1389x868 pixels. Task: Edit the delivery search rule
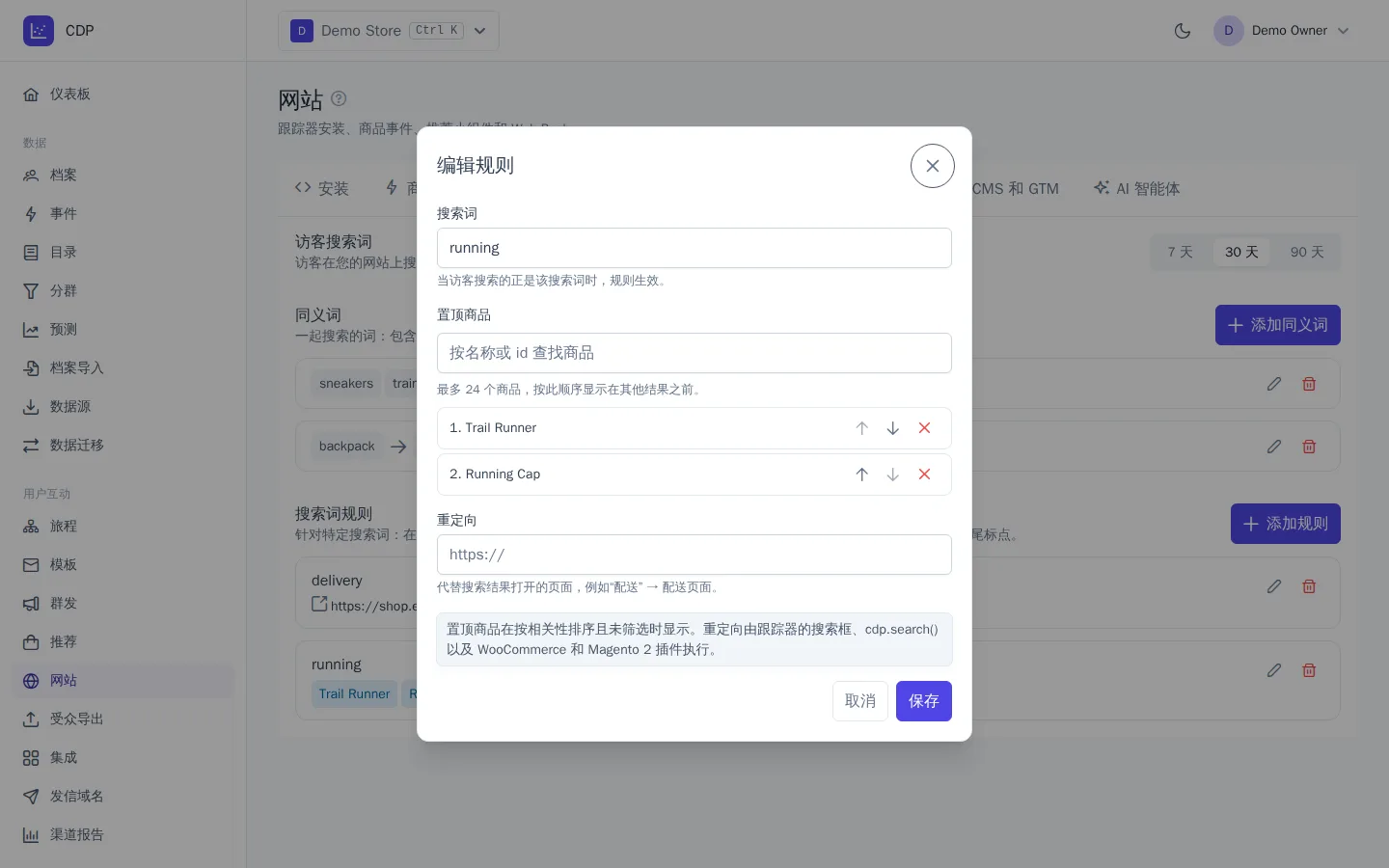tap(1274, 586)
